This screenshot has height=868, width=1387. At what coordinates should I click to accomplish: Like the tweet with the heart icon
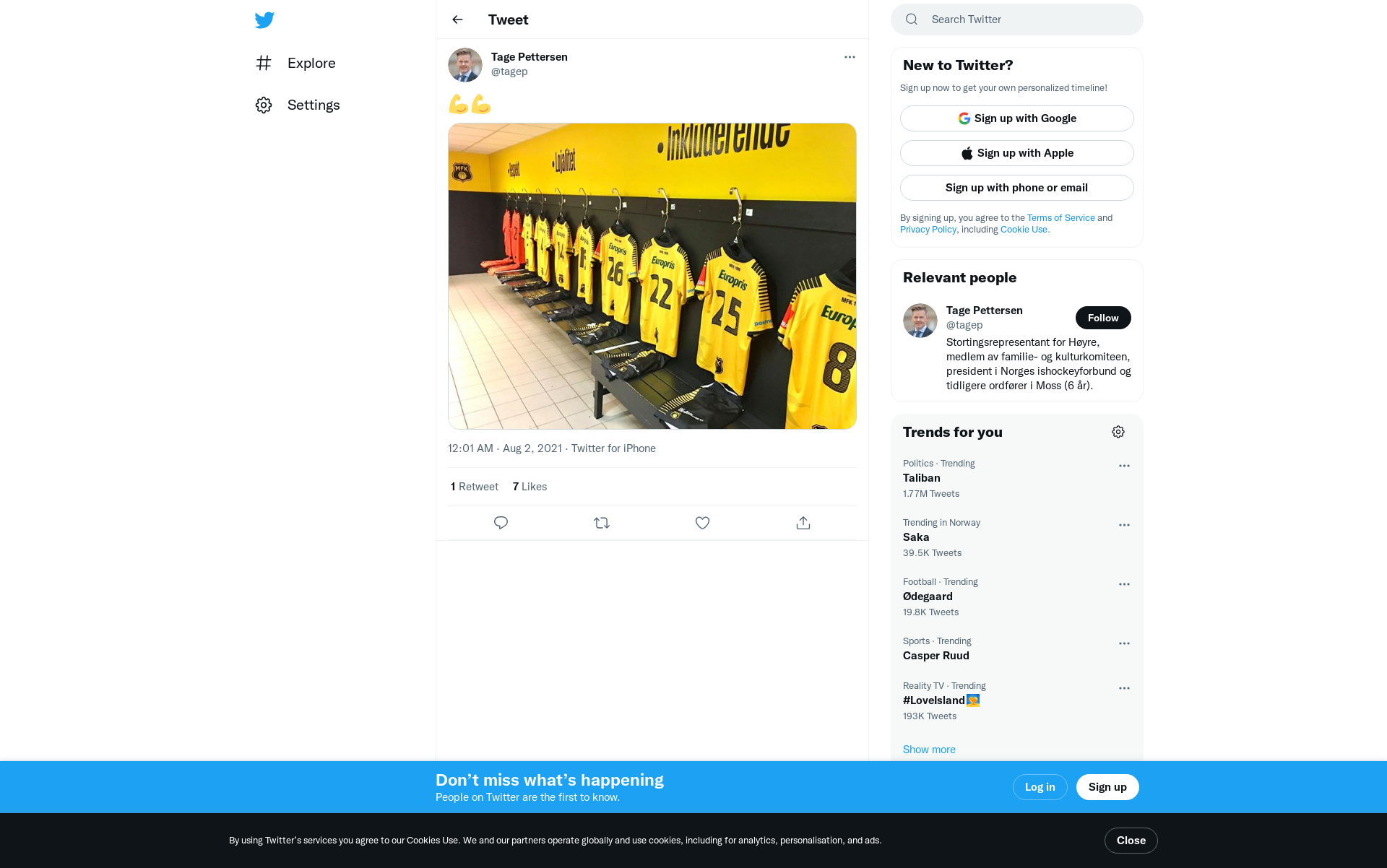pyautogui.click(x=702, y=523)
